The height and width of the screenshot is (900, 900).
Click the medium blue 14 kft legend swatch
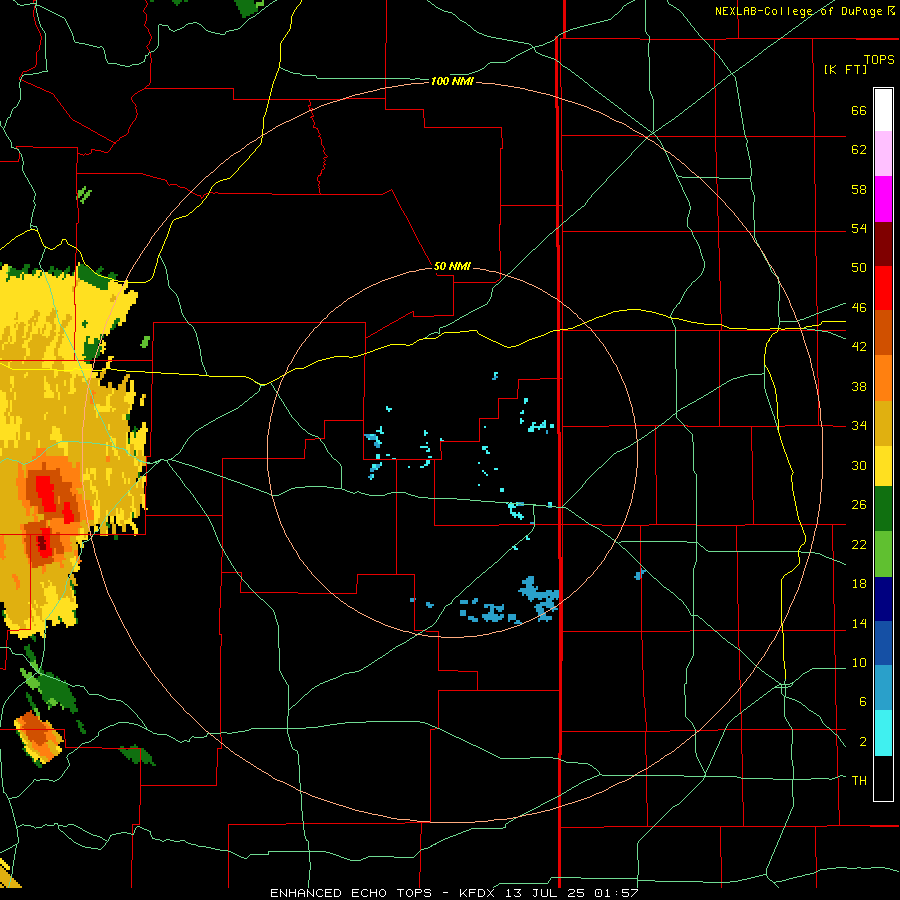coord(883,643)
